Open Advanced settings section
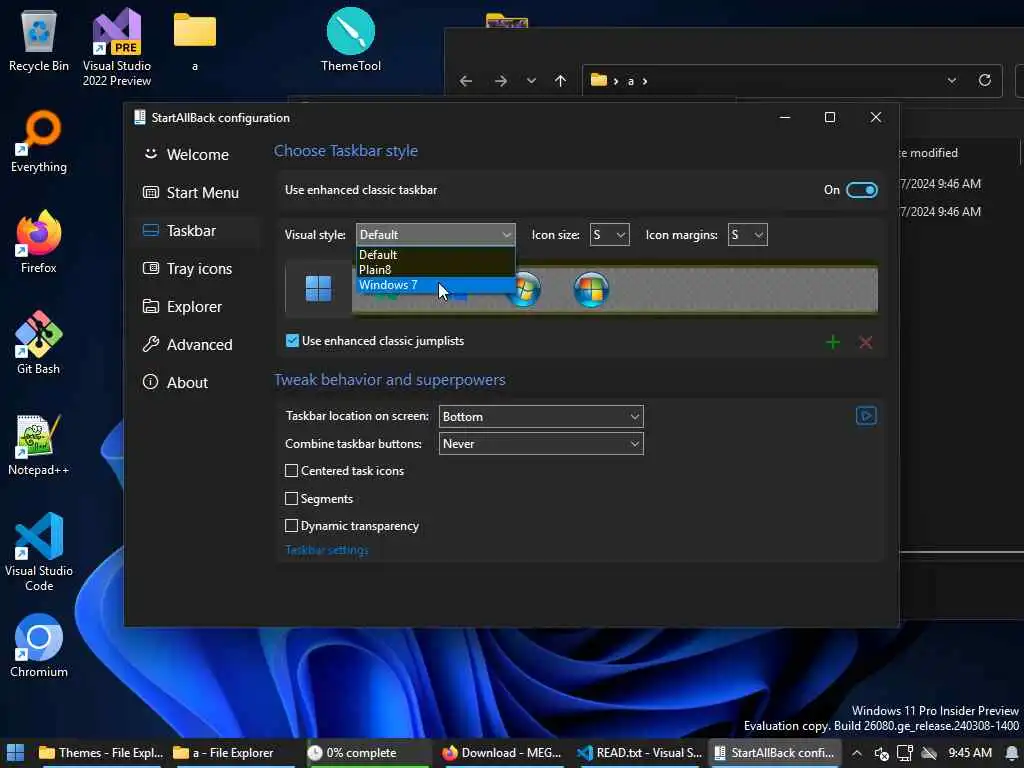Image resolution: width=1024 pixels, height=768 pixels. [197, 344]
